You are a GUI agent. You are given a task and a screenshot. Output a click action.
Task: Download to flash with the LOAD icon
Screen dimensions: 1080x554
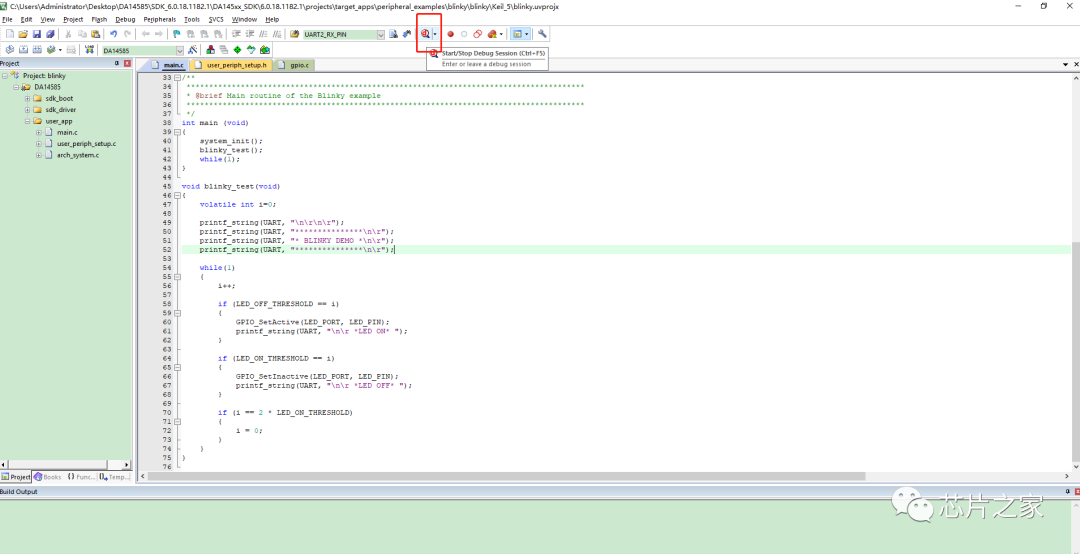coord(89,50)
